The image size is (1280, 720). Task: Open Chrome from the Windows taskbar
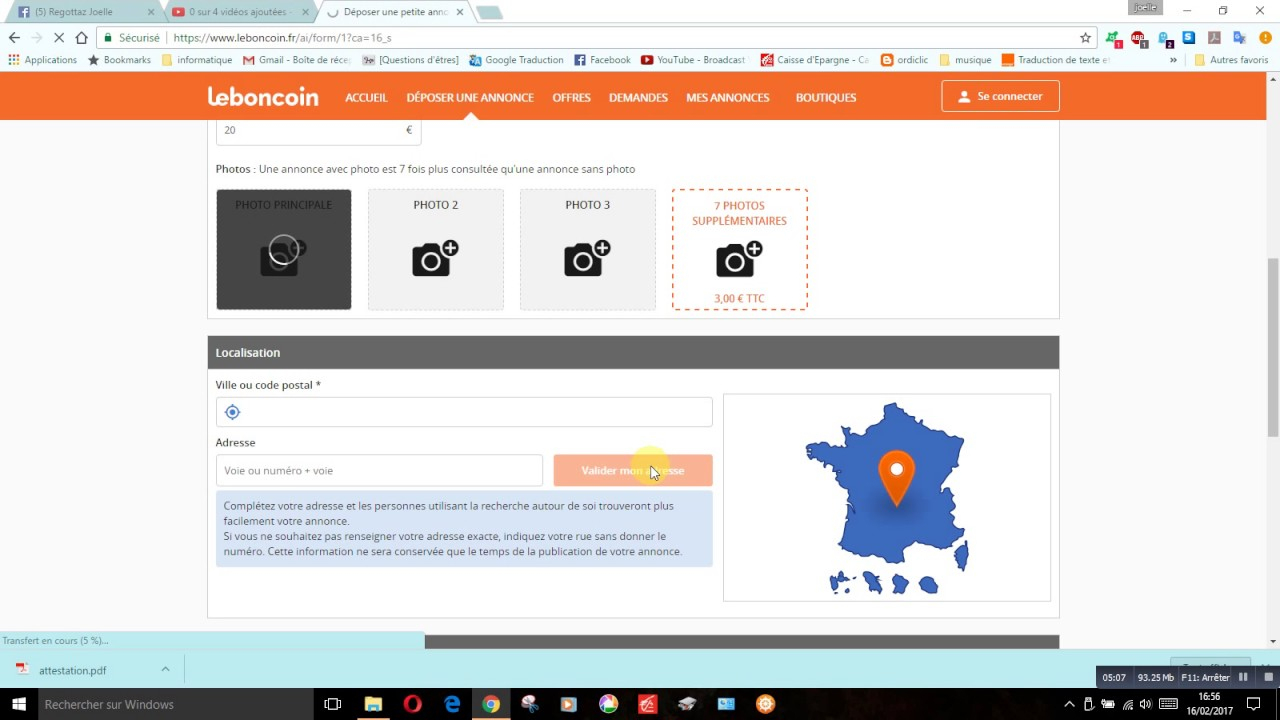(x=491, y=704)
